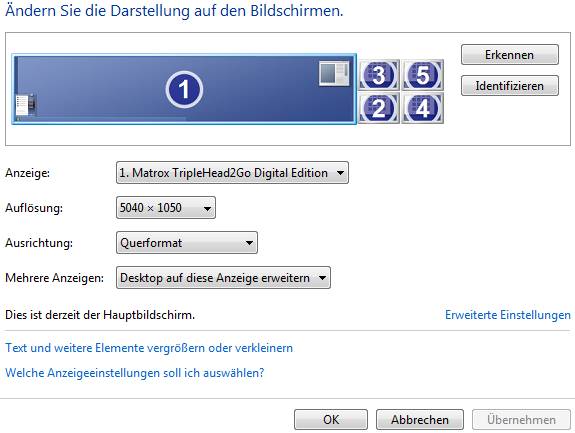The width and height of the screenshot is (575, 433).
Task: Click the Übernehmen button
Action: pos(521,419)
